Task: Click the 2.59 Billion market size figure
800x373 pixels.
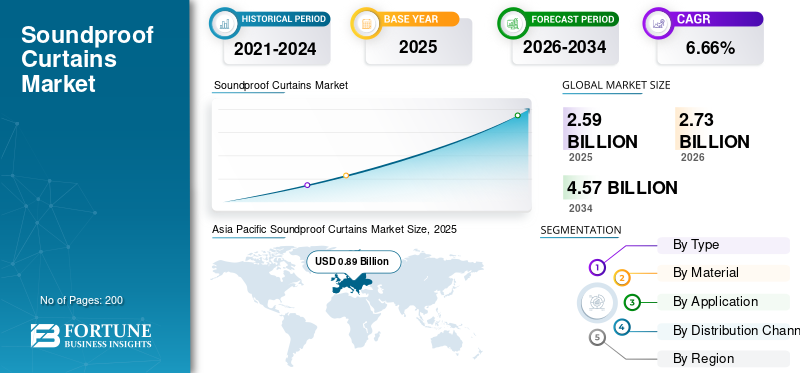Action: click(x=602, y=131)
